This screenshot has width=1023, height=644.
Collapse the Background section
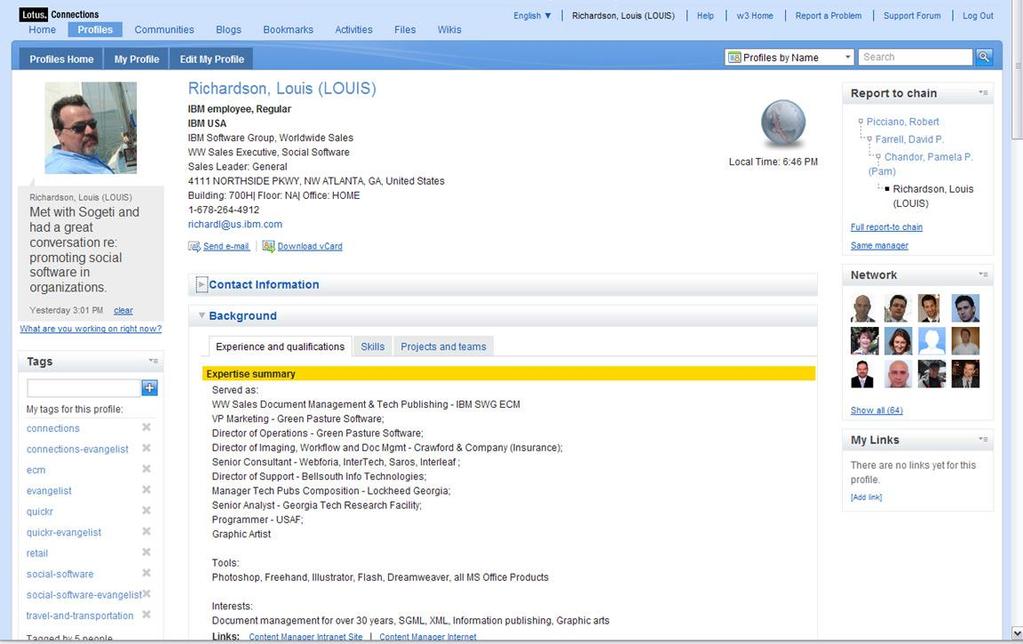click(x=202, y=316)
